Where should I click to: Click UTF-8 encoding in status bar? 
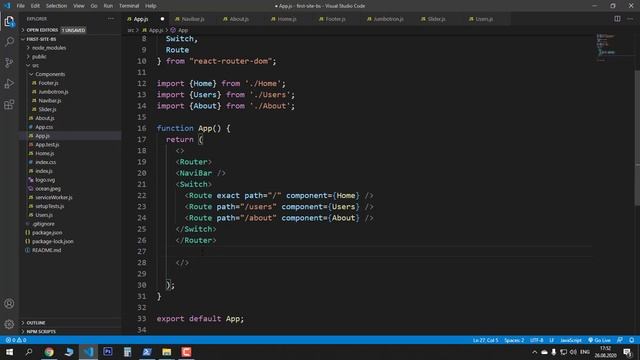(x=536, y=340)
